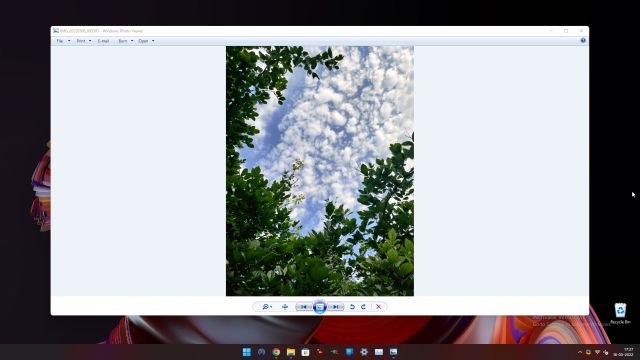Maximize the Windows Photo Viewer window

click(x=566, y=31)
